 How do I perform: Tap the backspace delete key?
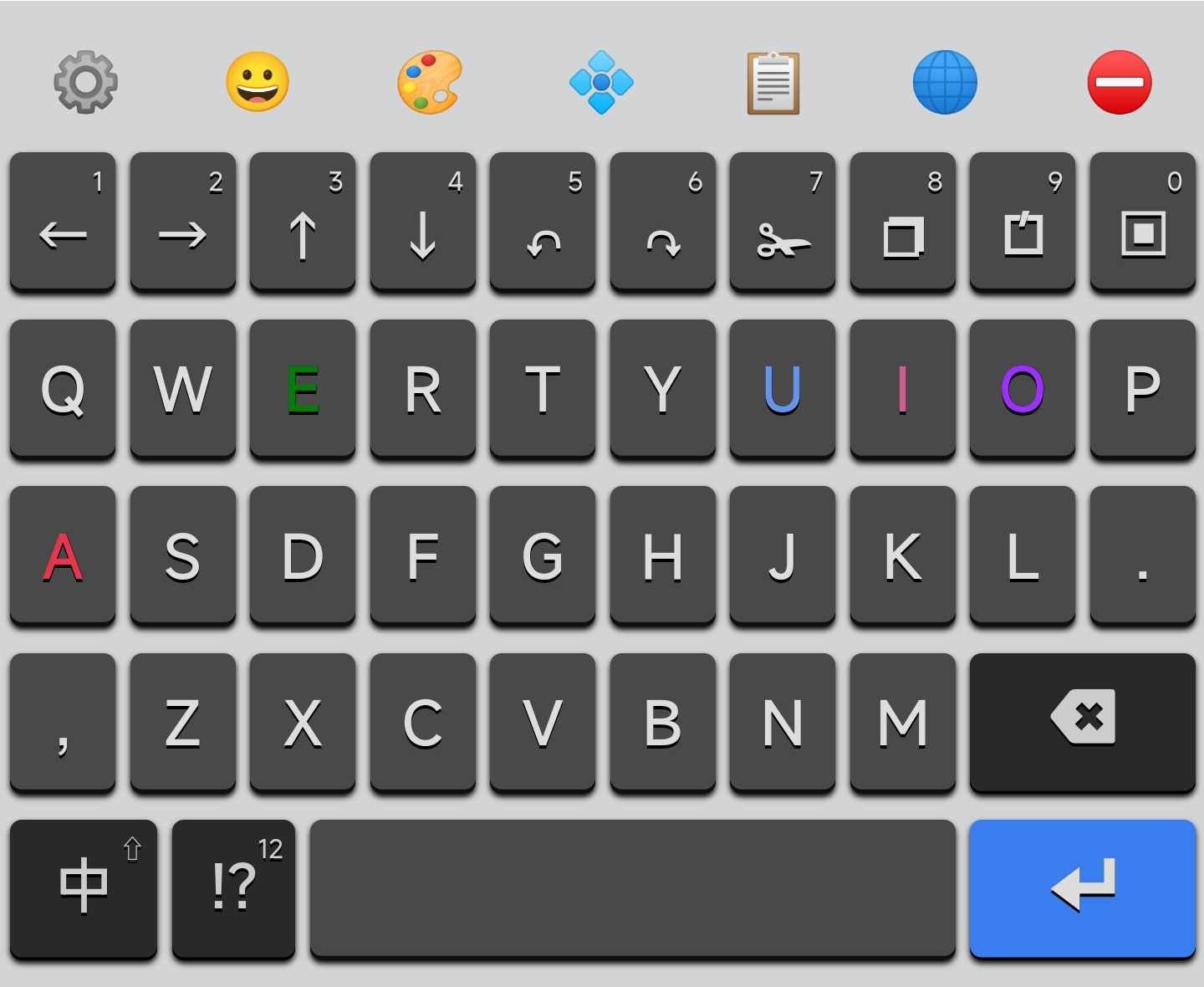click(1083, 722)
